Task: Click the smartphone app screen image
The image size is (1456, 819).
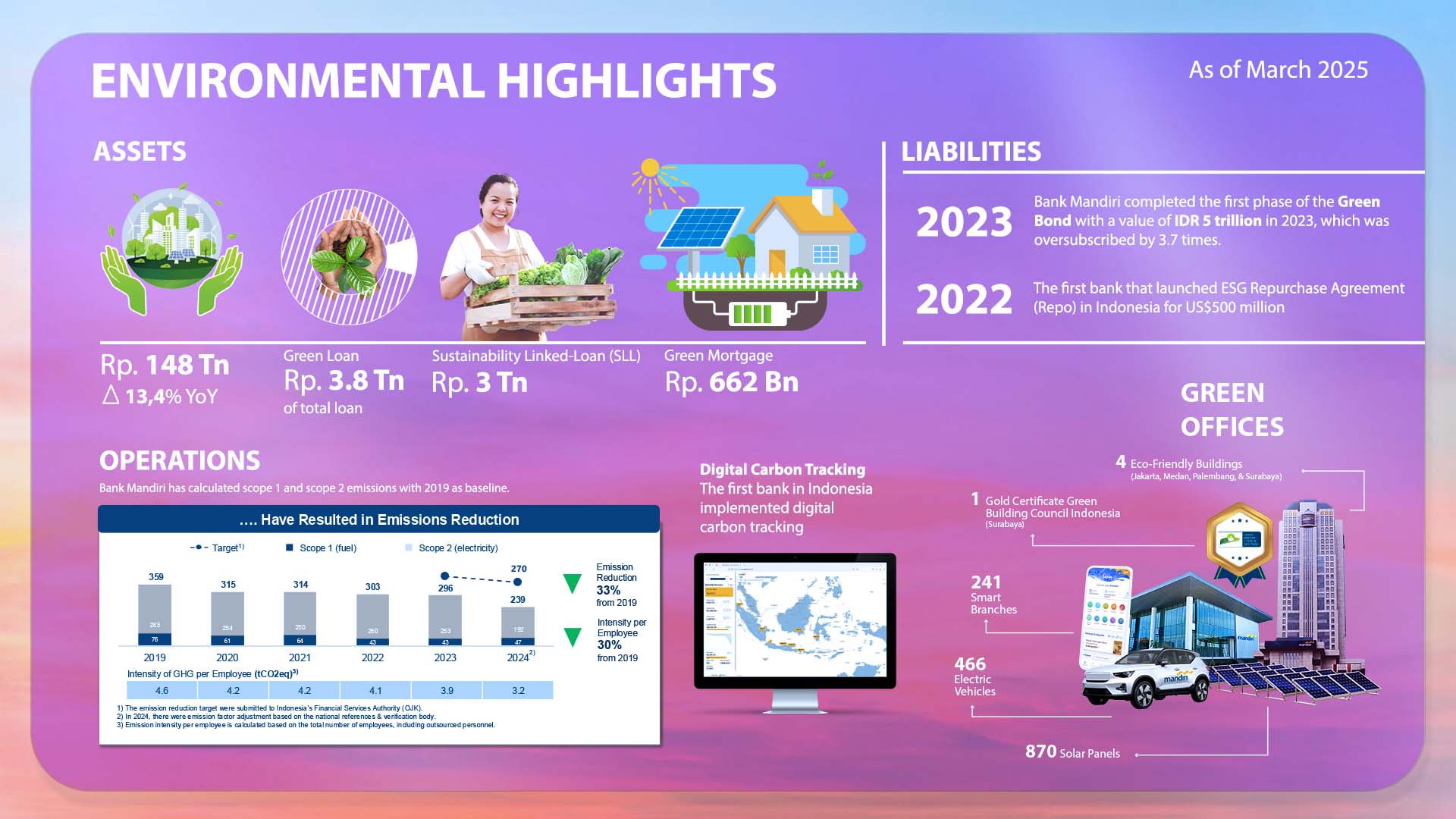Action: click(x=1105, y=616)
